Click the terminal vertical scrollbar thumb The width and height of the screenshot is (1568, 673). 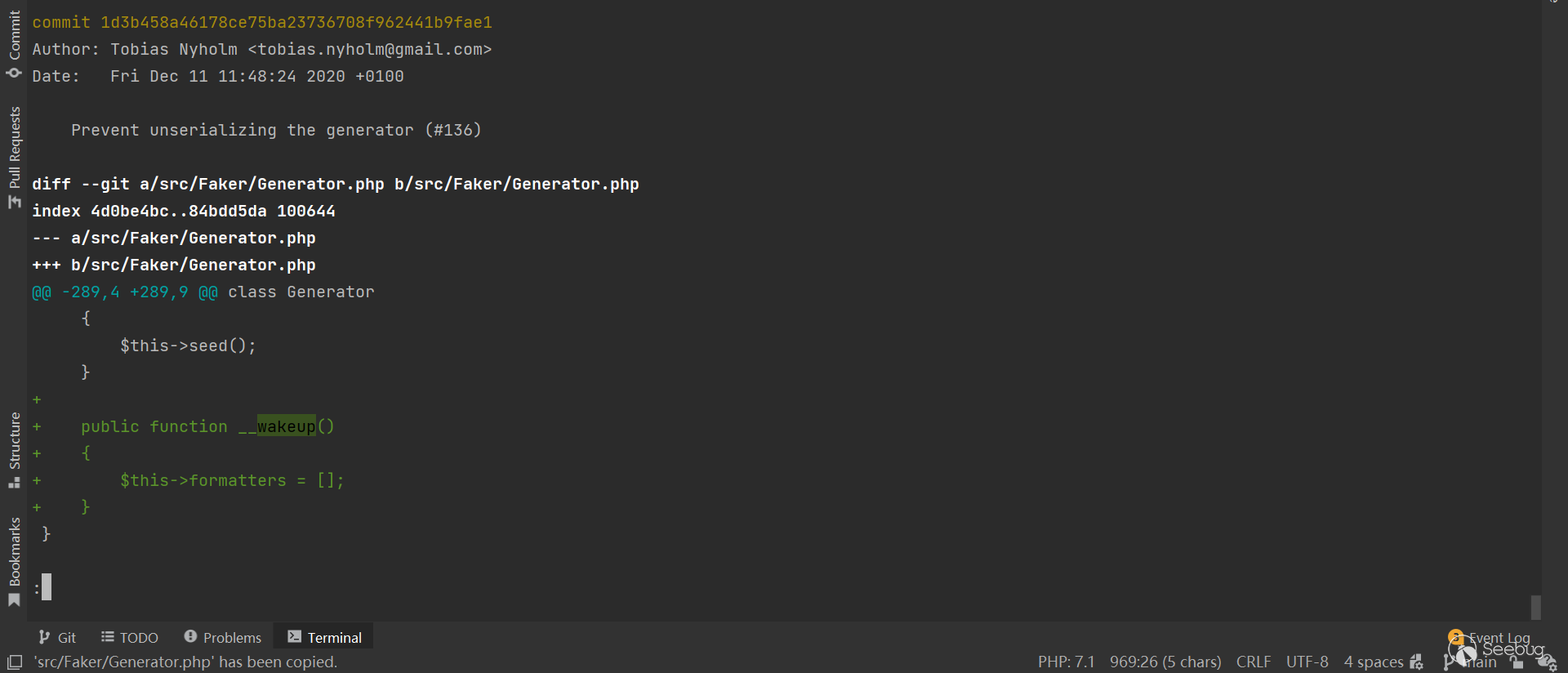[1535, 607]
